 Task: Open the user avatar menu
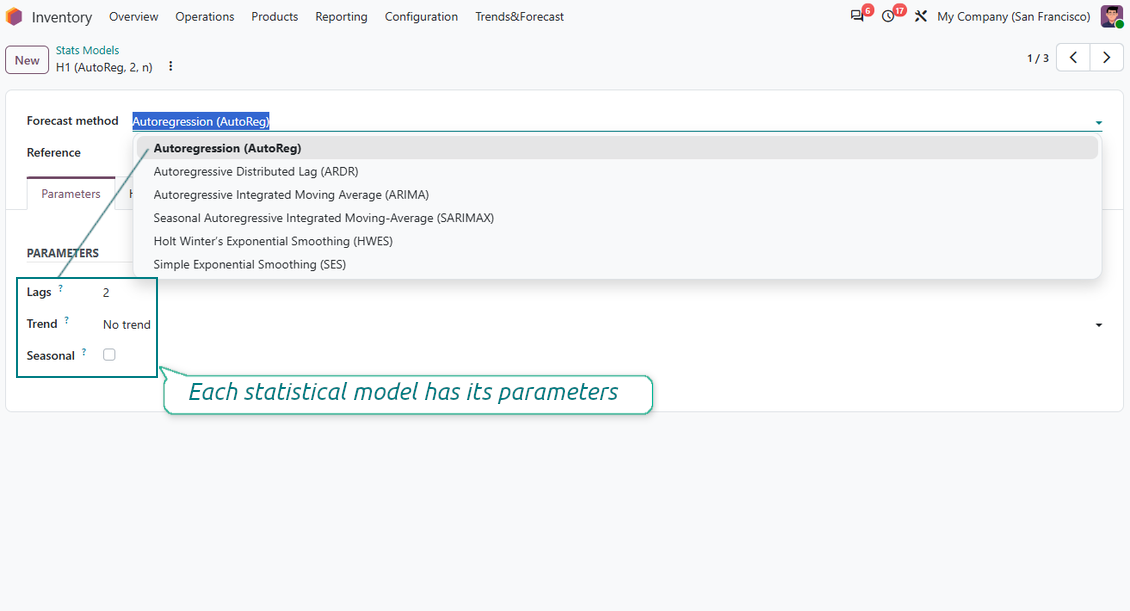point(1112,17)
